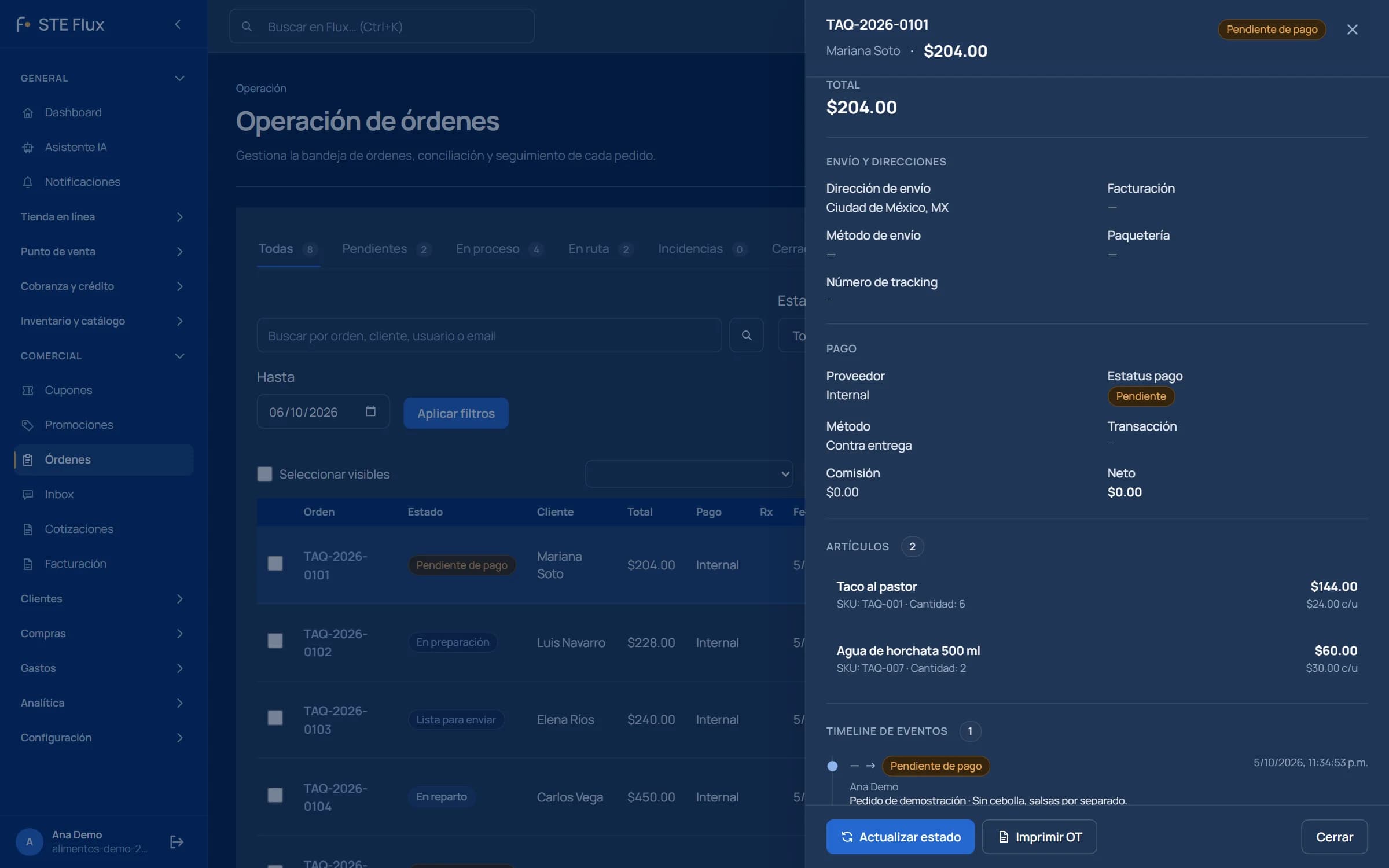Switch to the Incidencias tab

(702, 249)
